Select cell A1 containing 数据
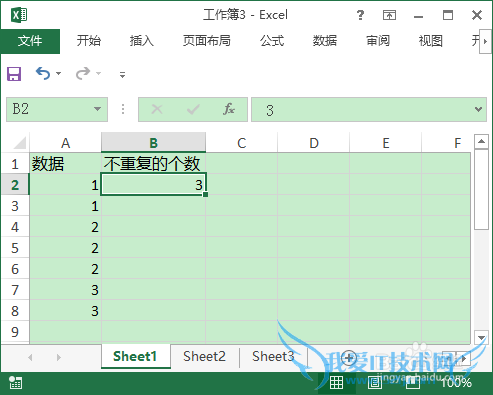 tap(66, 164)
